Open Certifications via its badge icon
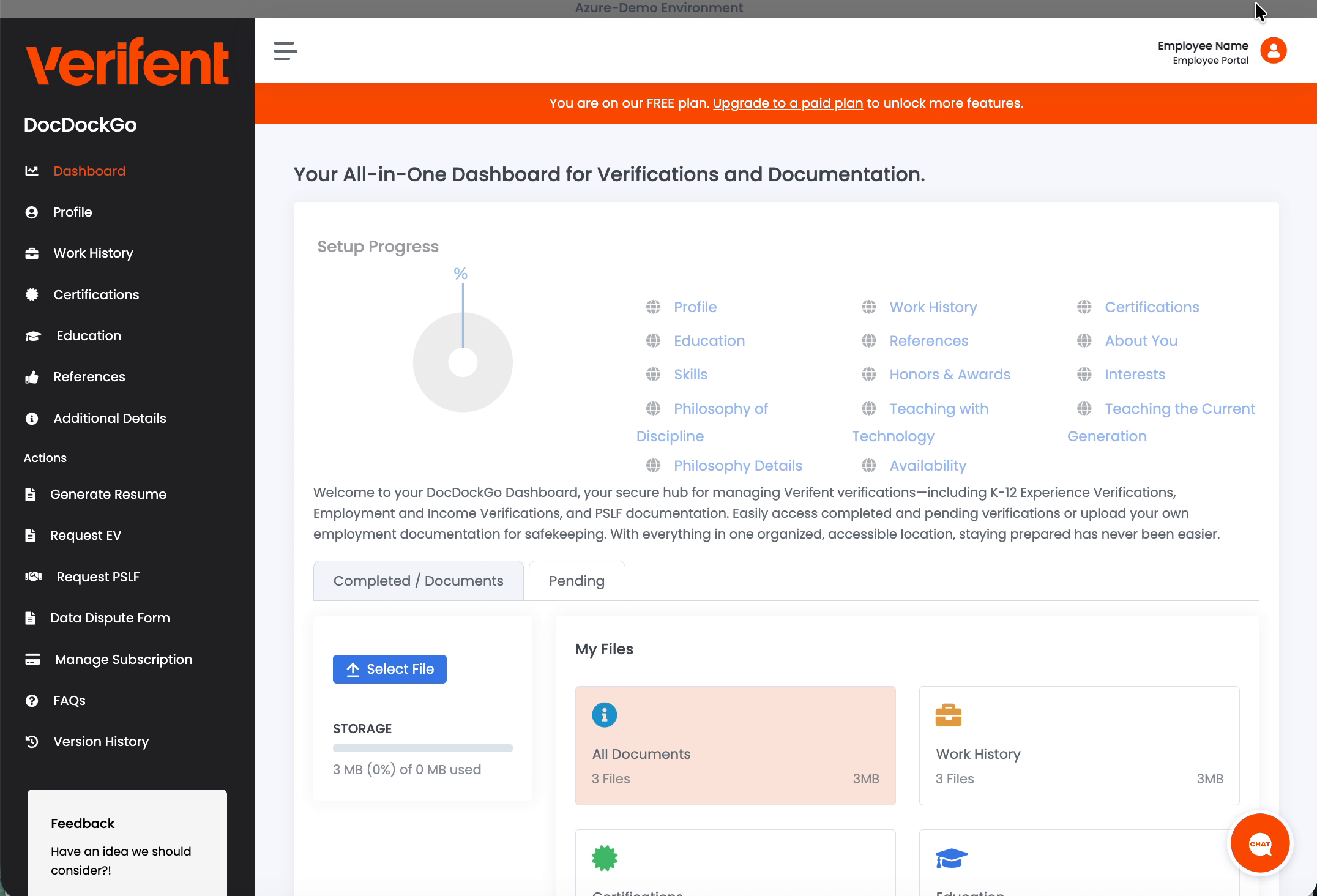The width and height of the screenshot is (1317, 896). click(x=32, y=294)
